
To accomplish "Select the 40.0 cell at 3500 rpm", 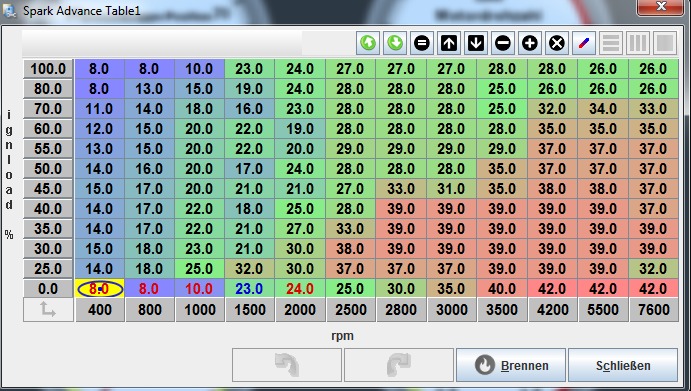I will pos(502,289).
